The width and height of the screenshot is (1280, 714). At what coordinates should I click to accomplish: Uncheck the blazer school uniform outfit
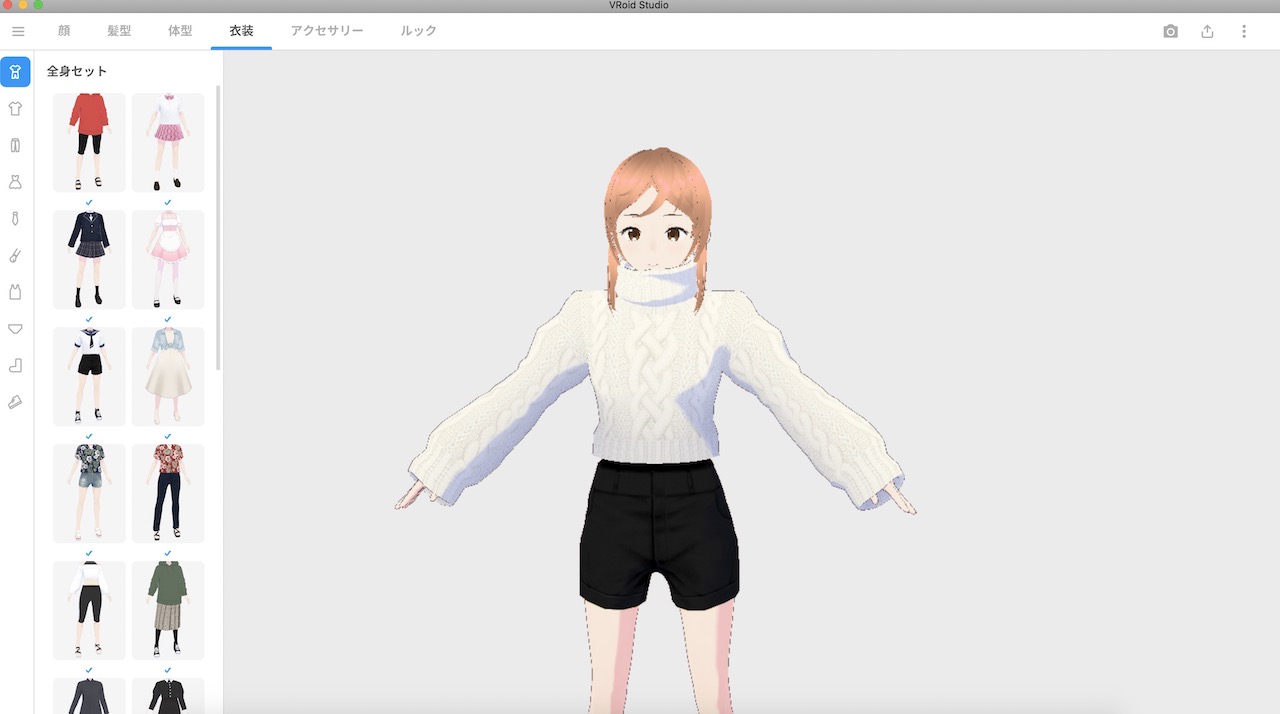point(88,203)
